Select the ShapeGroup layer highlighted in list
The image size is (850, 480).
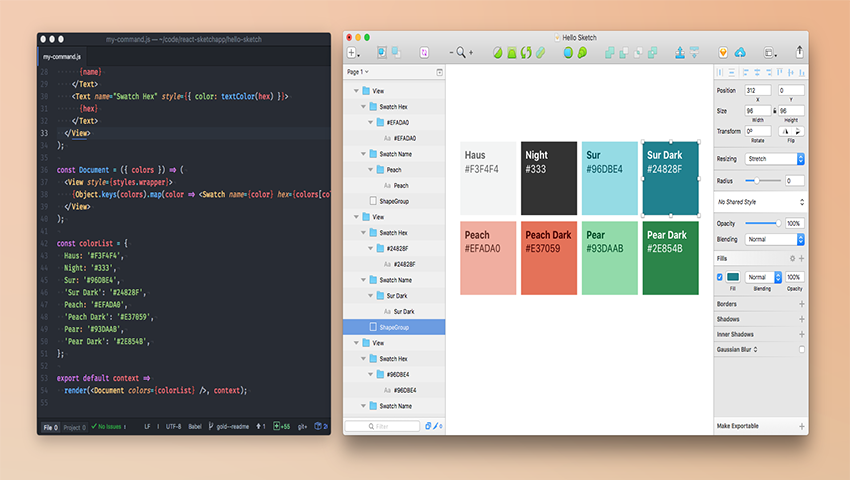tap(393, 327)
